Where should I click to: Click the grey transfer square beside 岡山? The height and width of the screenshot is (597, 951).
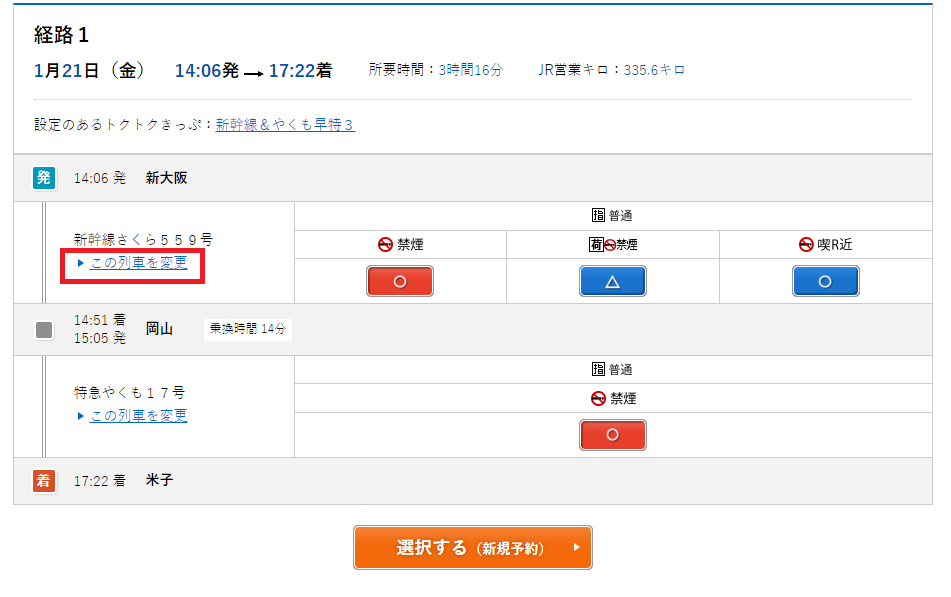[x=44, y=329]
